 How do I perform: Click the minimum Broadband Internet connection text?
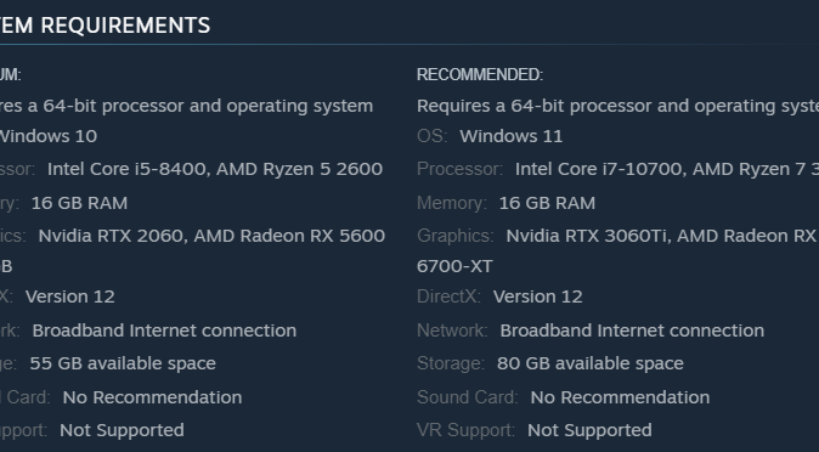pyautogui.click(x=164, y=330)
